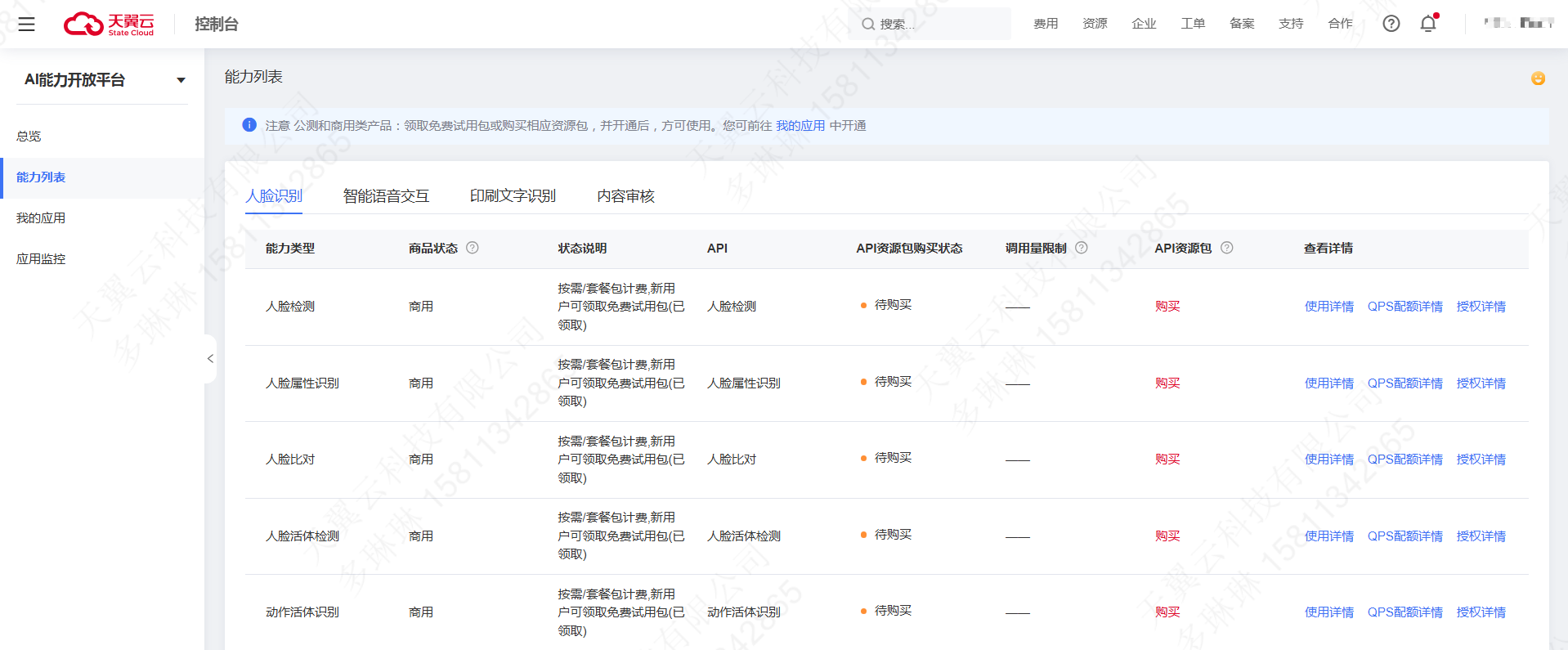1568x650 pixels.
Task: Open 授权详情 for 人脸检测
Action: point(1481,307)
